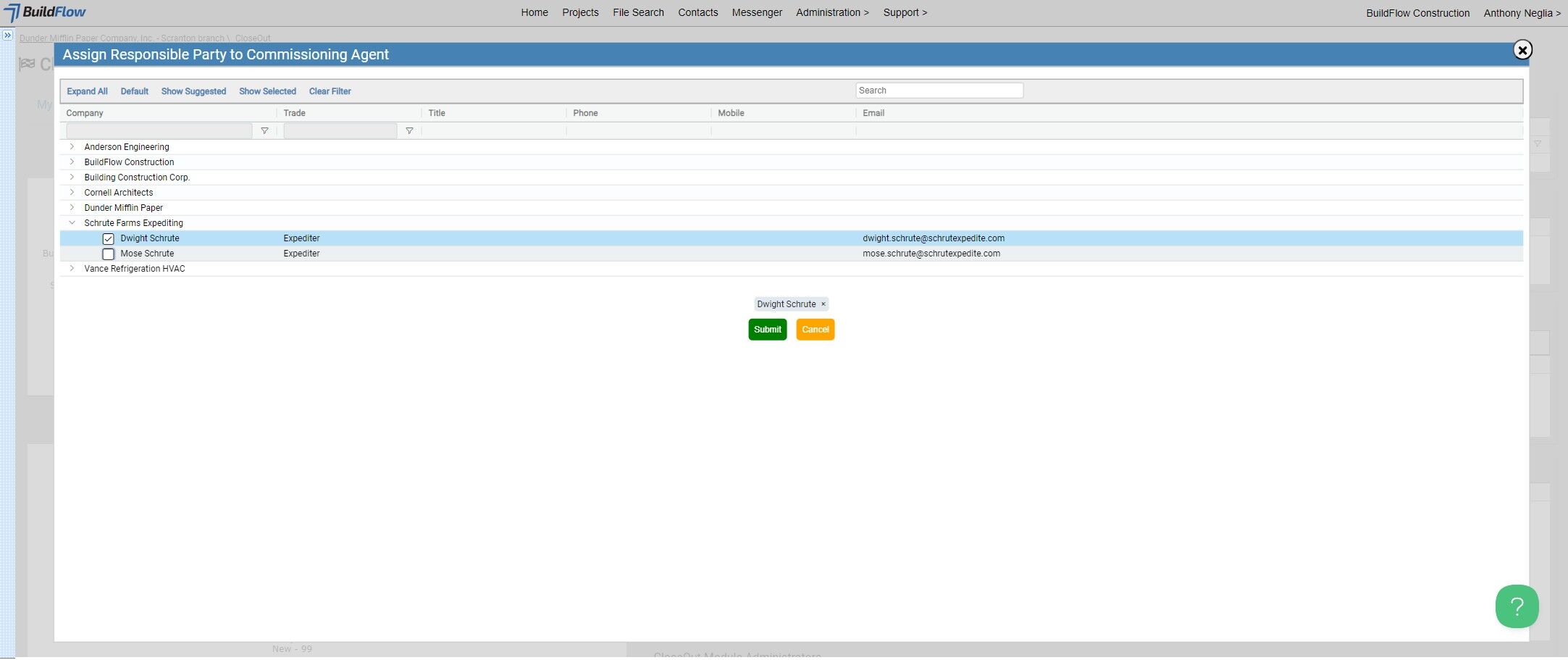Click the Vance Refrigeration HVAC company name

click(135, 269)
